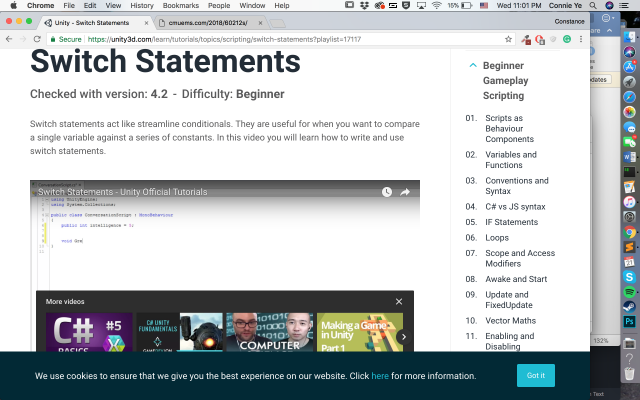Open Skype from the Dock
Image resolution: width=640 pixels, height=400 pixels.
coord(629,277)
